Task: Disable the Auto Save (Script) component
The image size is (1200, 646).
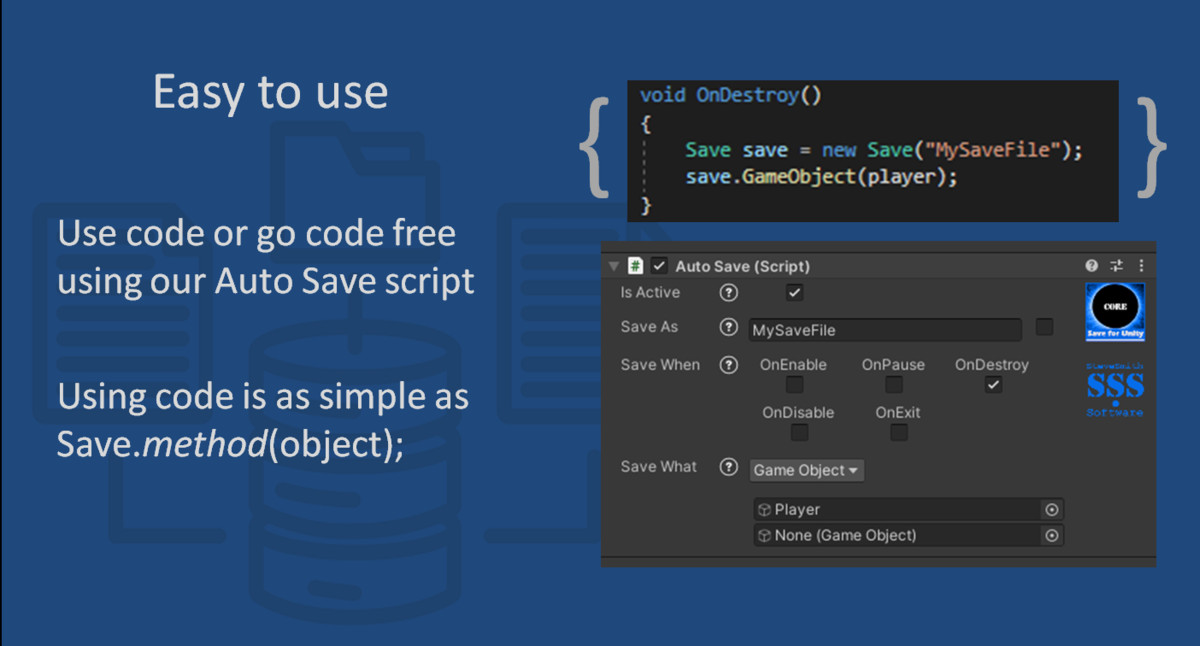Action: 657,266
